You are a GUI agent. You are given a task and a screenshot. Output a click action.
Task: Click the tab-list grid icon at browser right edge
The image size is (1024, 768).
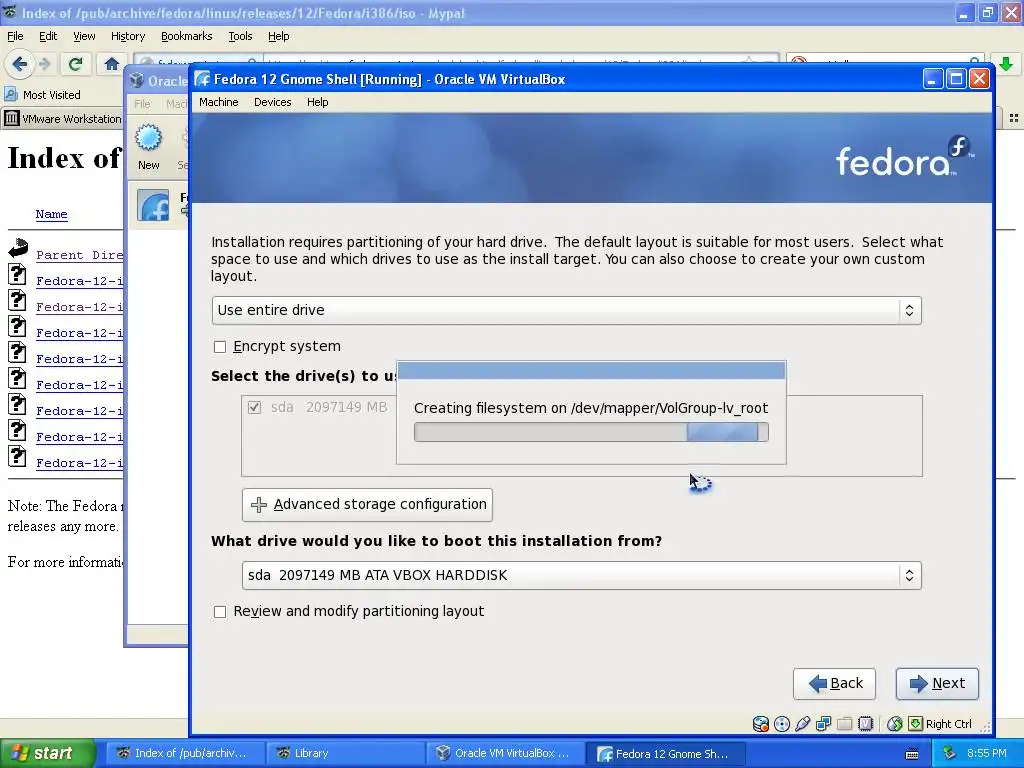tap(1014, 118)
